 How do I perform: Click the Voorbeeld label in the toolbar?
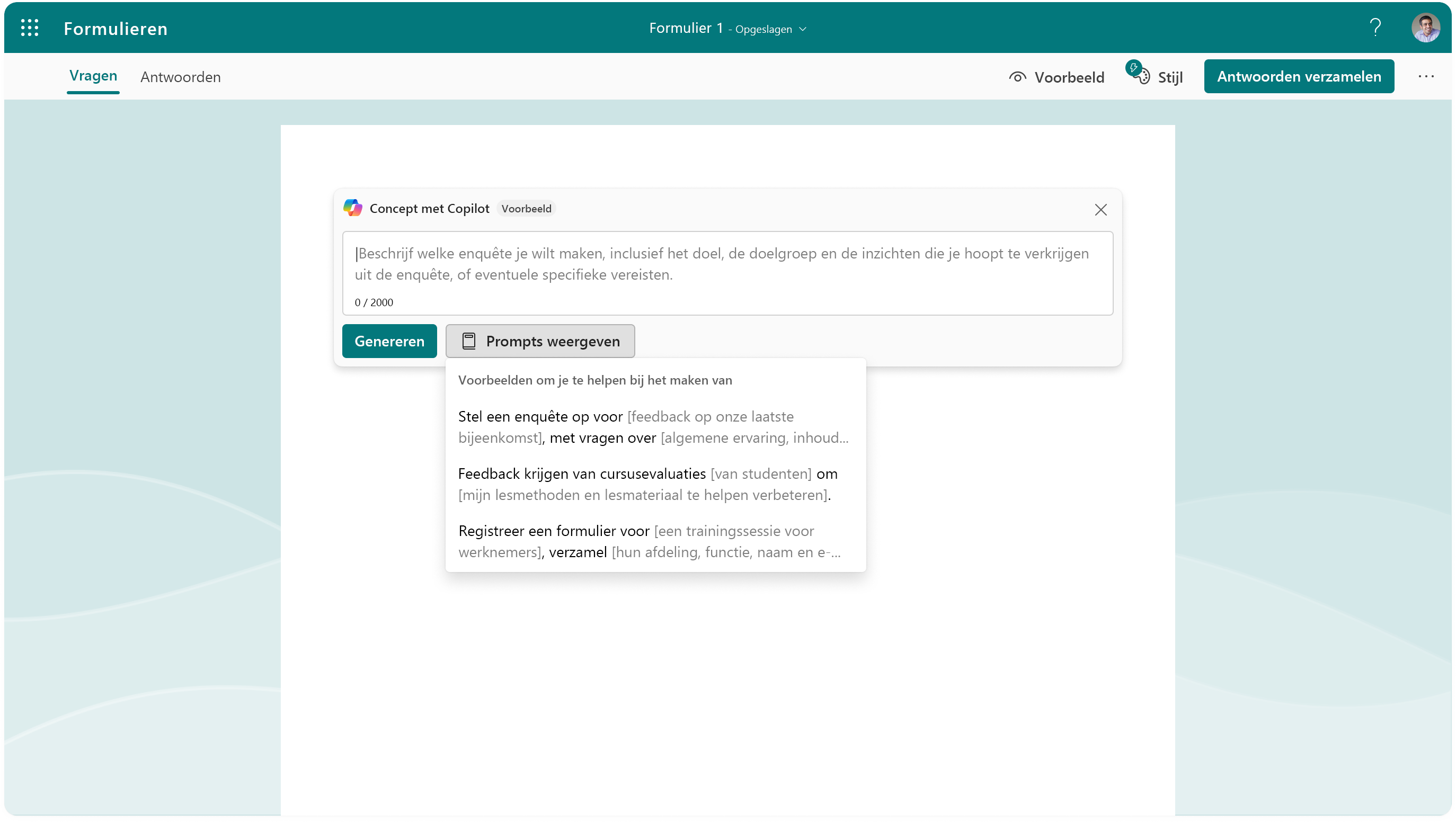(x=1069, y=77)
